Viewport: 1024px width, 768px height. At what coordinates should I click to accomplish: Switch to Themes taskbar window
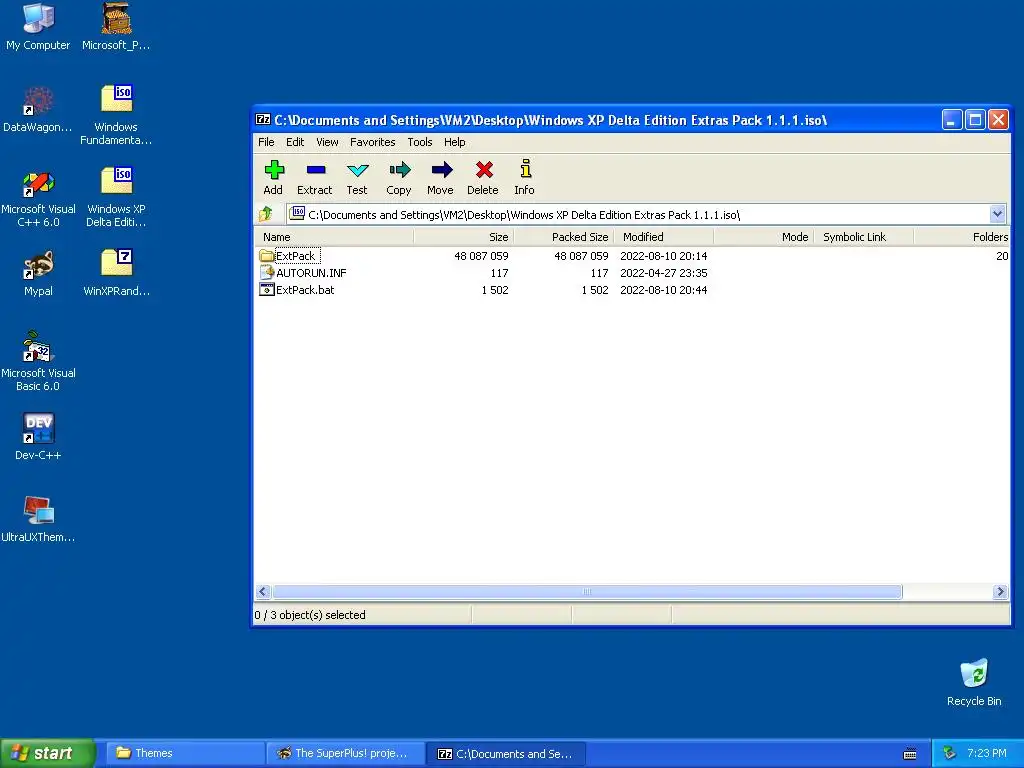[x=185, y=754]
